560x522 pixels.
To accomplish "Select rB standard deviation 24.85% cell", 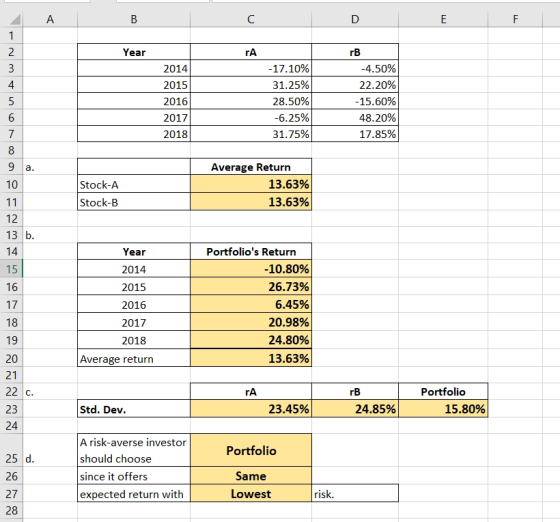I will (355, 409).
